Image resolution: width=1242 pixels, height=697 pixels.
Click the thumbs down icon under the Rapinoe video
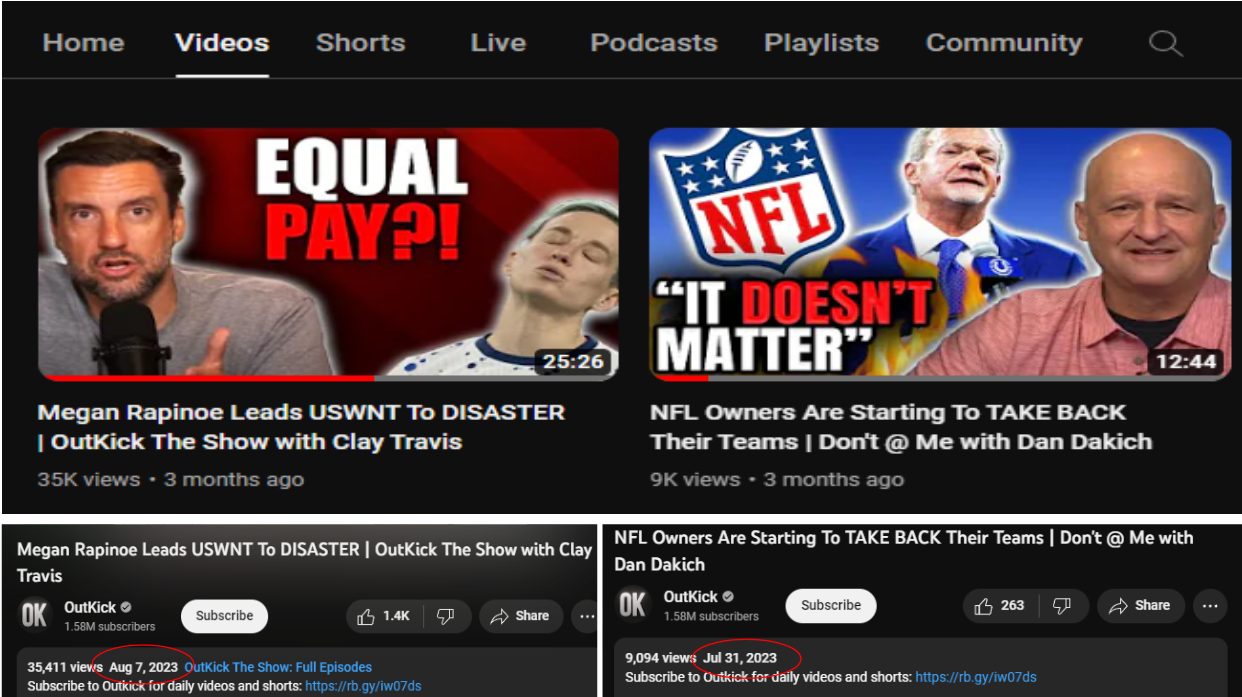point(443,616)
